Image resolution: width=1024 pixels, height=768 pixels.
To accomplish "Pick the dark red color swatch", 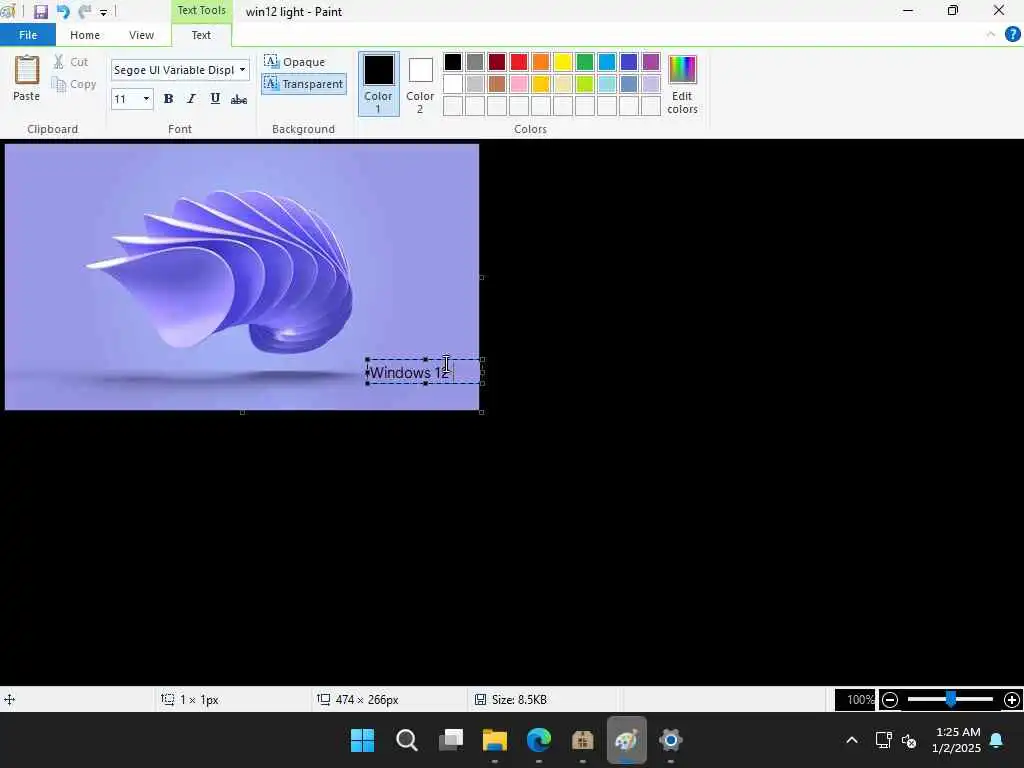I will pyautogui.click(x=497, y=62).
